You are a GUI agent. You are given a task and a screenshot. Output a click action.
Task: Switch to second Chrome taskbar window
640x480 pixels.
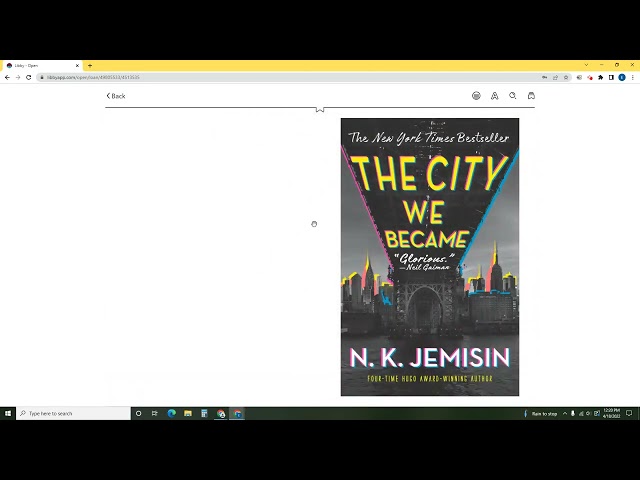click(237, 413)
